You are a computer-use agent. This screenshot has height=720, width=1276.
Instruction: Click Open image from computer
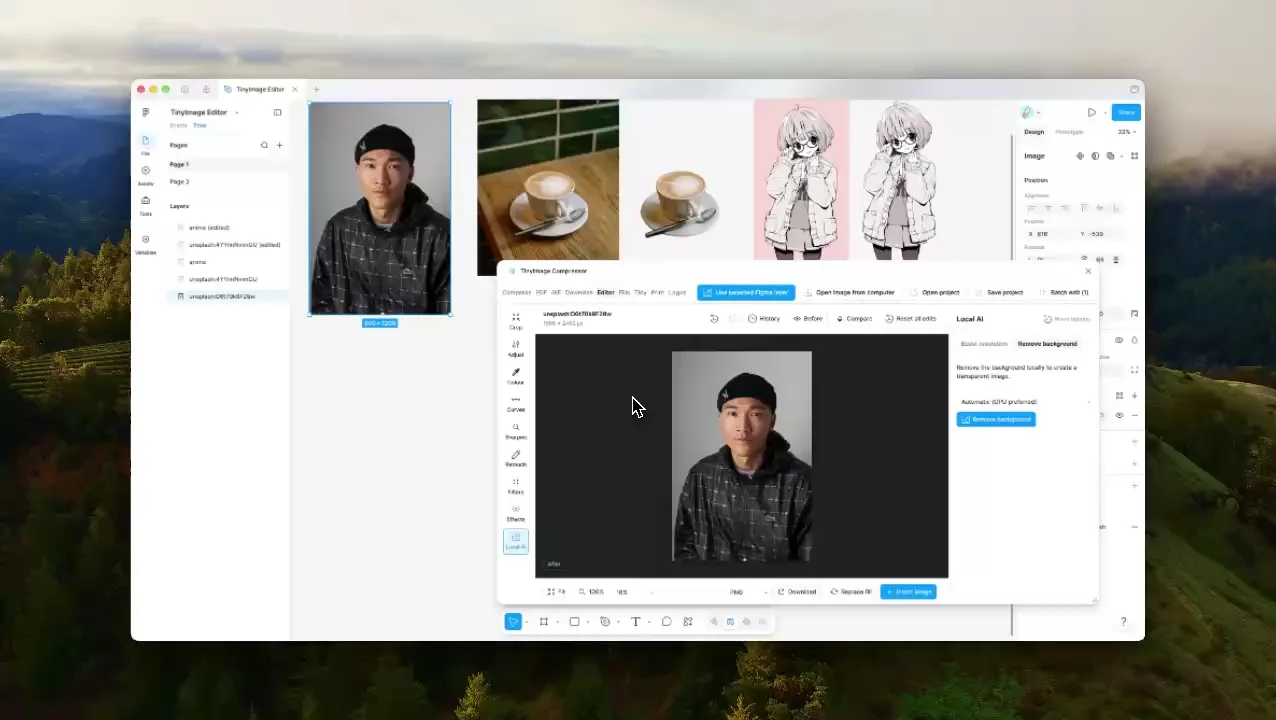[x=850, y=293]
